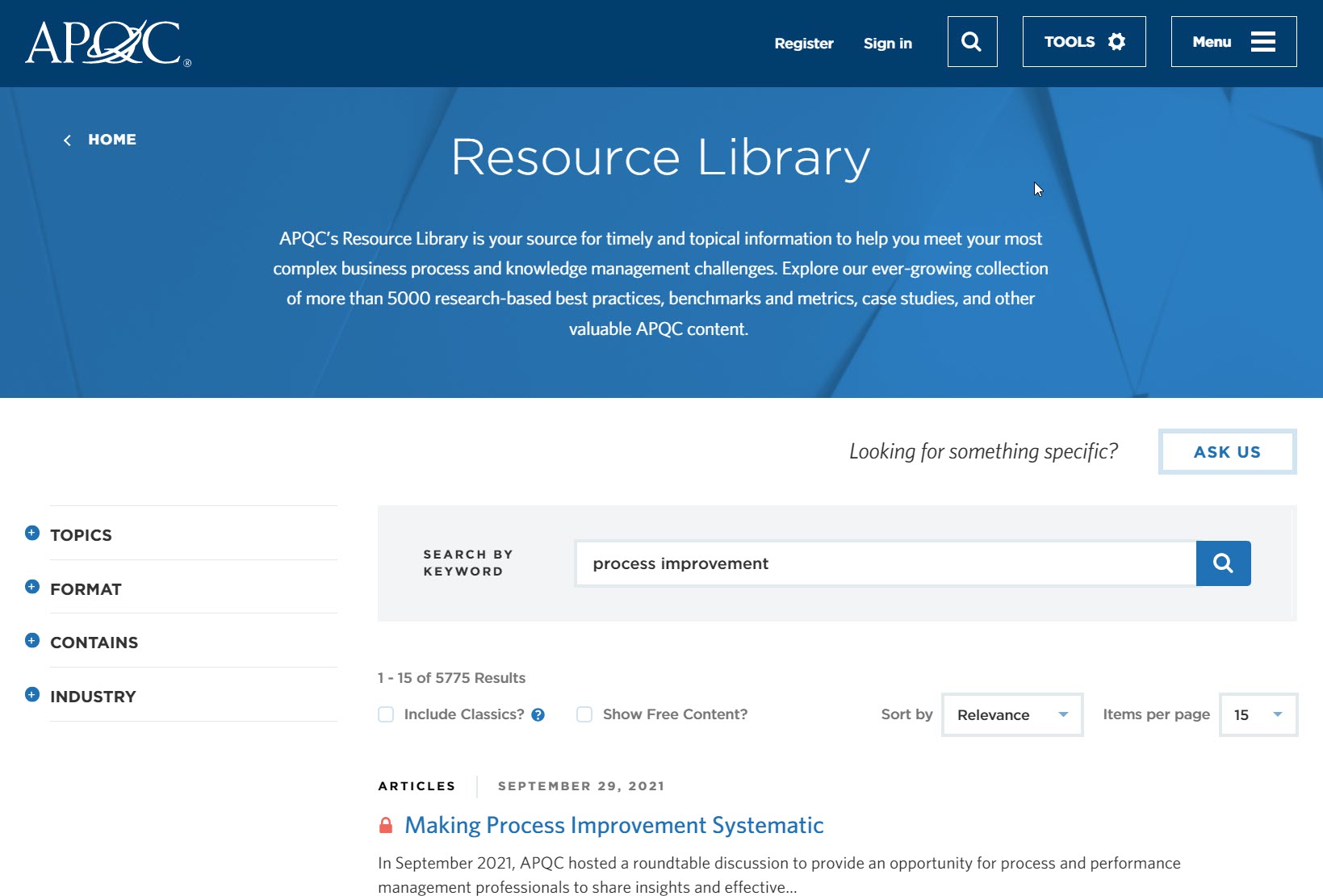This screenshot has width=1323, height=896.
Task: Expand the INDUSTRY filter plus icon
Action: point(32,695)
